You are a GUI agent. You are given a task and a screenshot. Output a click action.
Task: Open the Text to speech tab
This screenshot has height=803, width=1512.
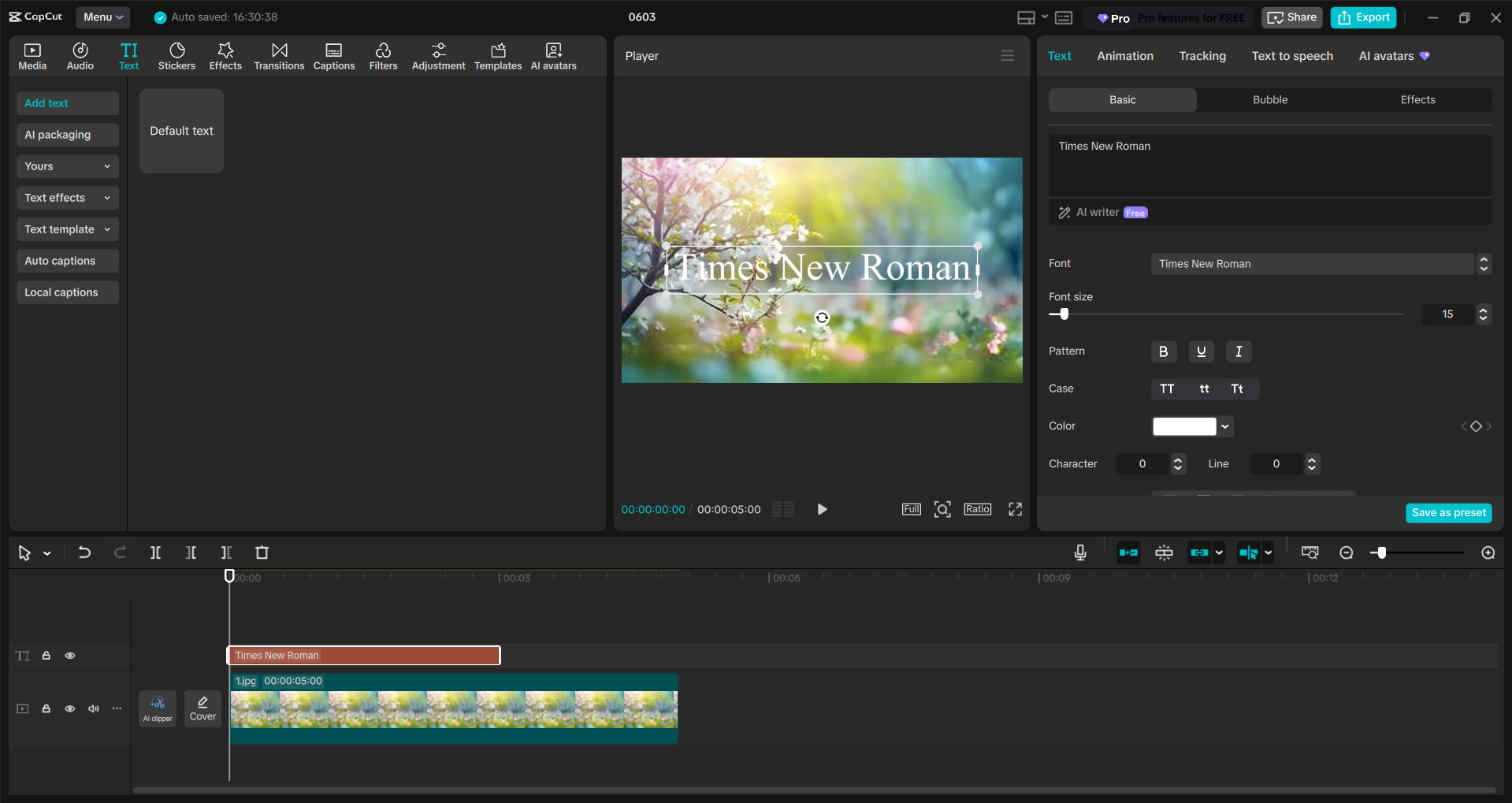point(1291,55)
